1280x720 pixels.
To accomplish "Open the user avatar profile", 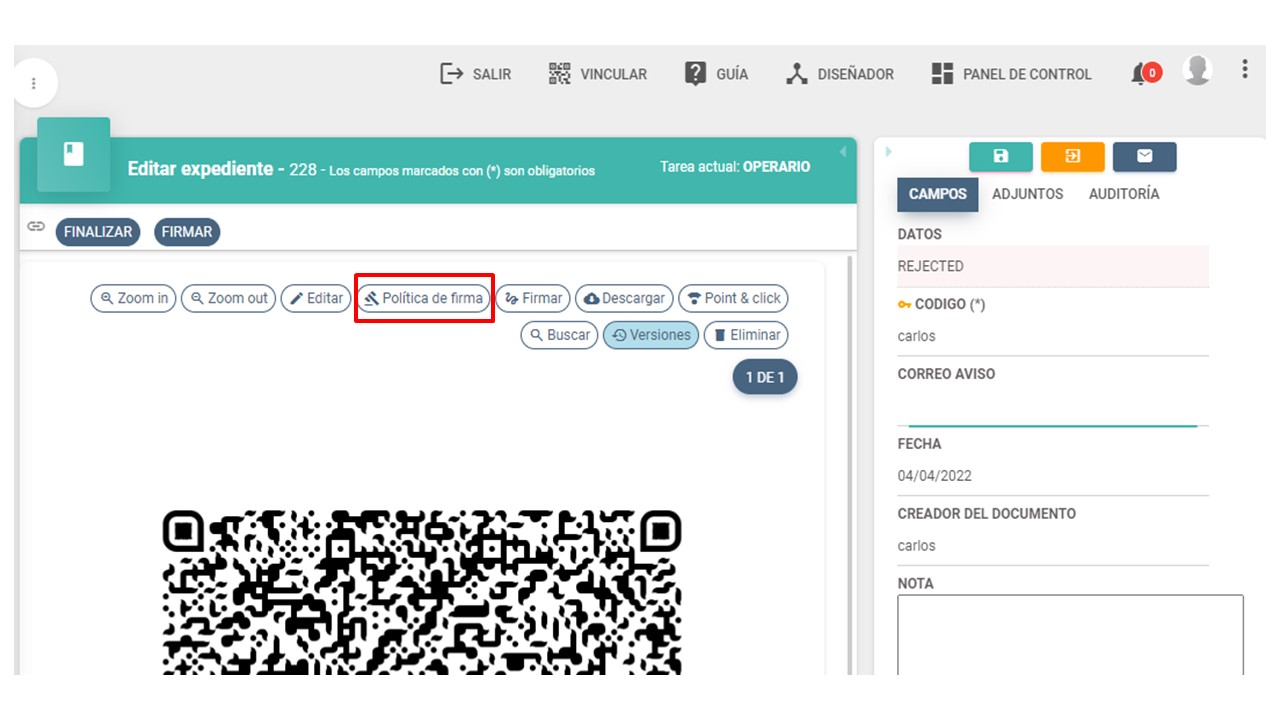I will (x=1197, y=70).
